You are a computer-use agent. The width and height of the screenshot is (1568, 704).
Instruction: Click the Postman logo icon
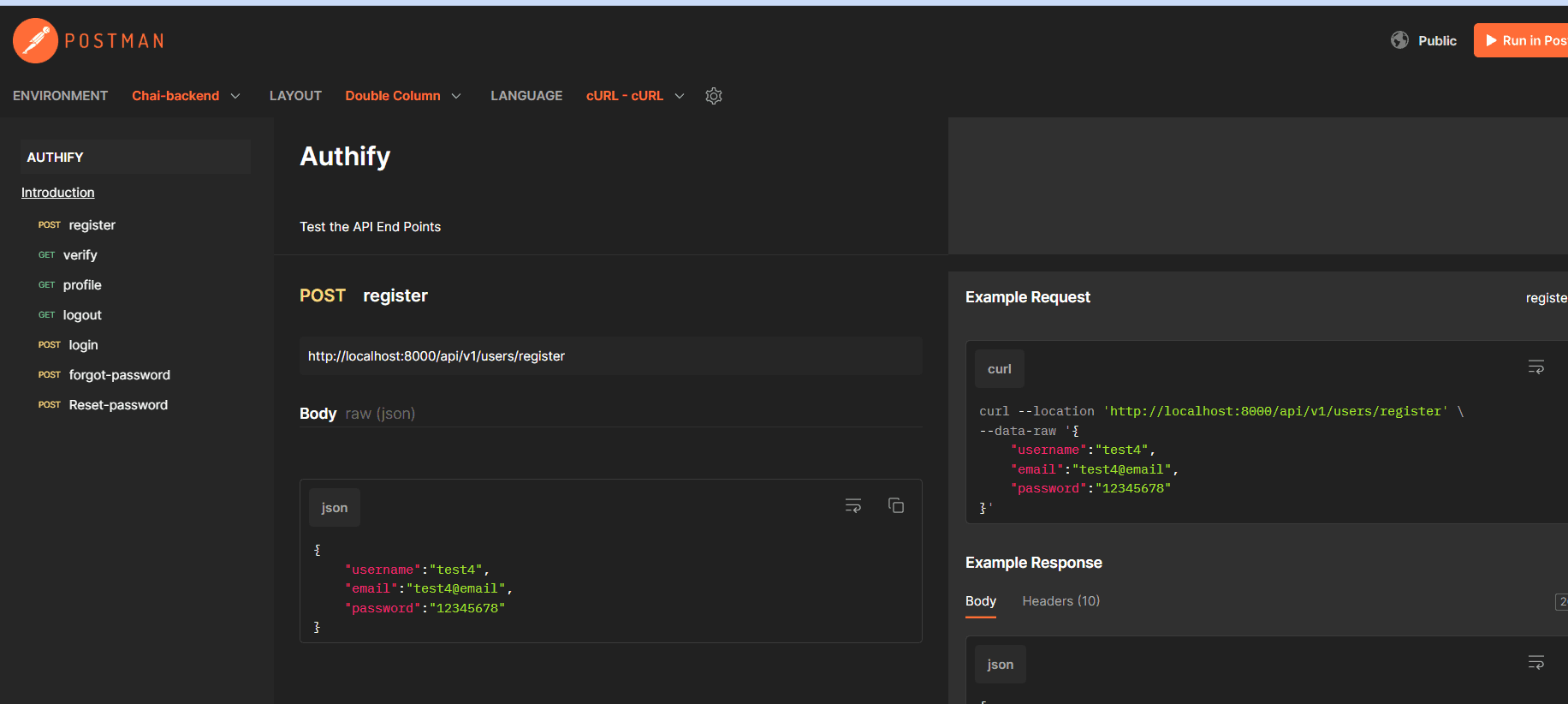[x=35, y=40]
